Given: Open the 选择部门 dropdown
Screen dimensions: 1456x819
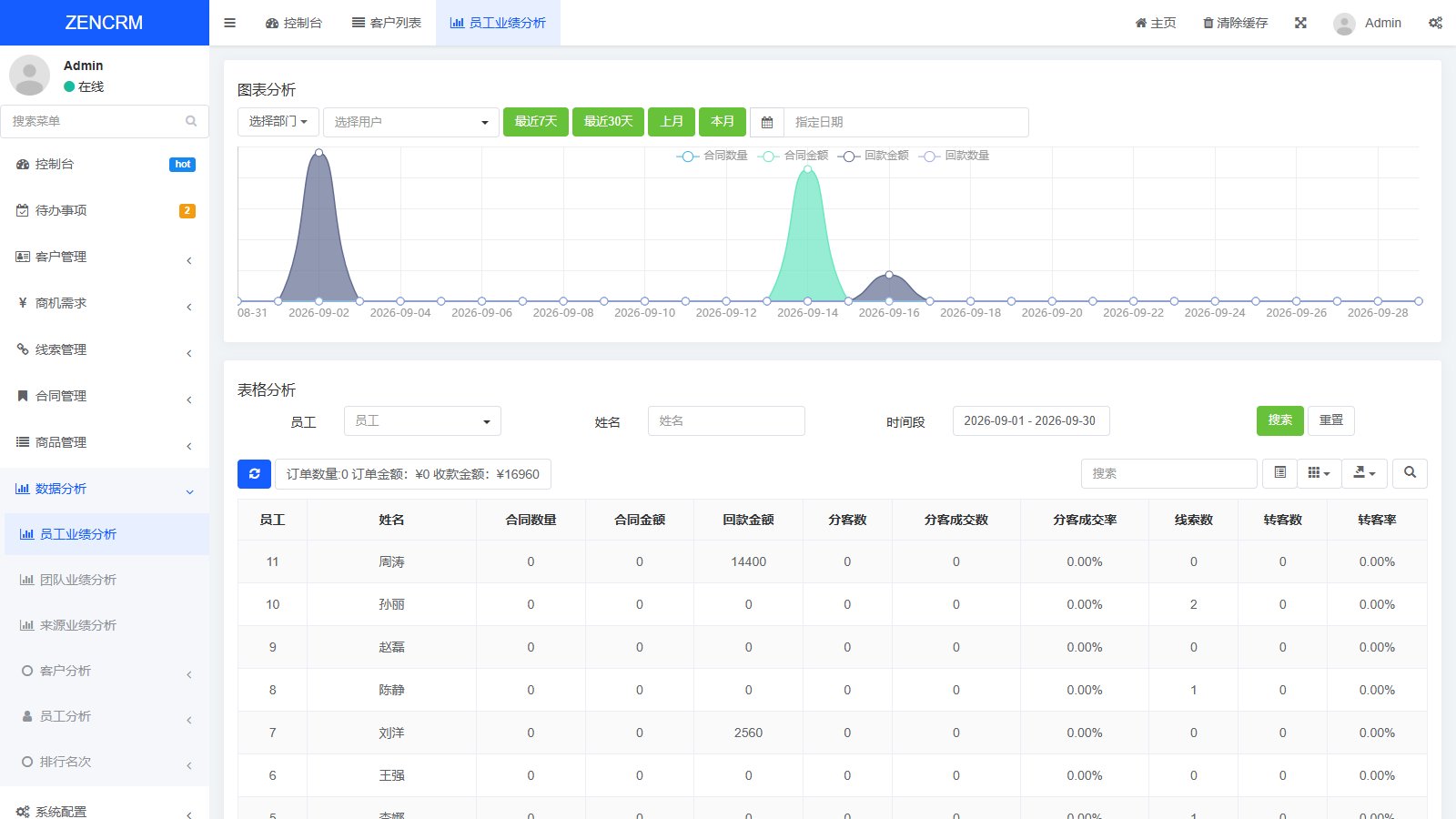Looking at the screenshot, I should pyautogui.click(x=278, y=121).
